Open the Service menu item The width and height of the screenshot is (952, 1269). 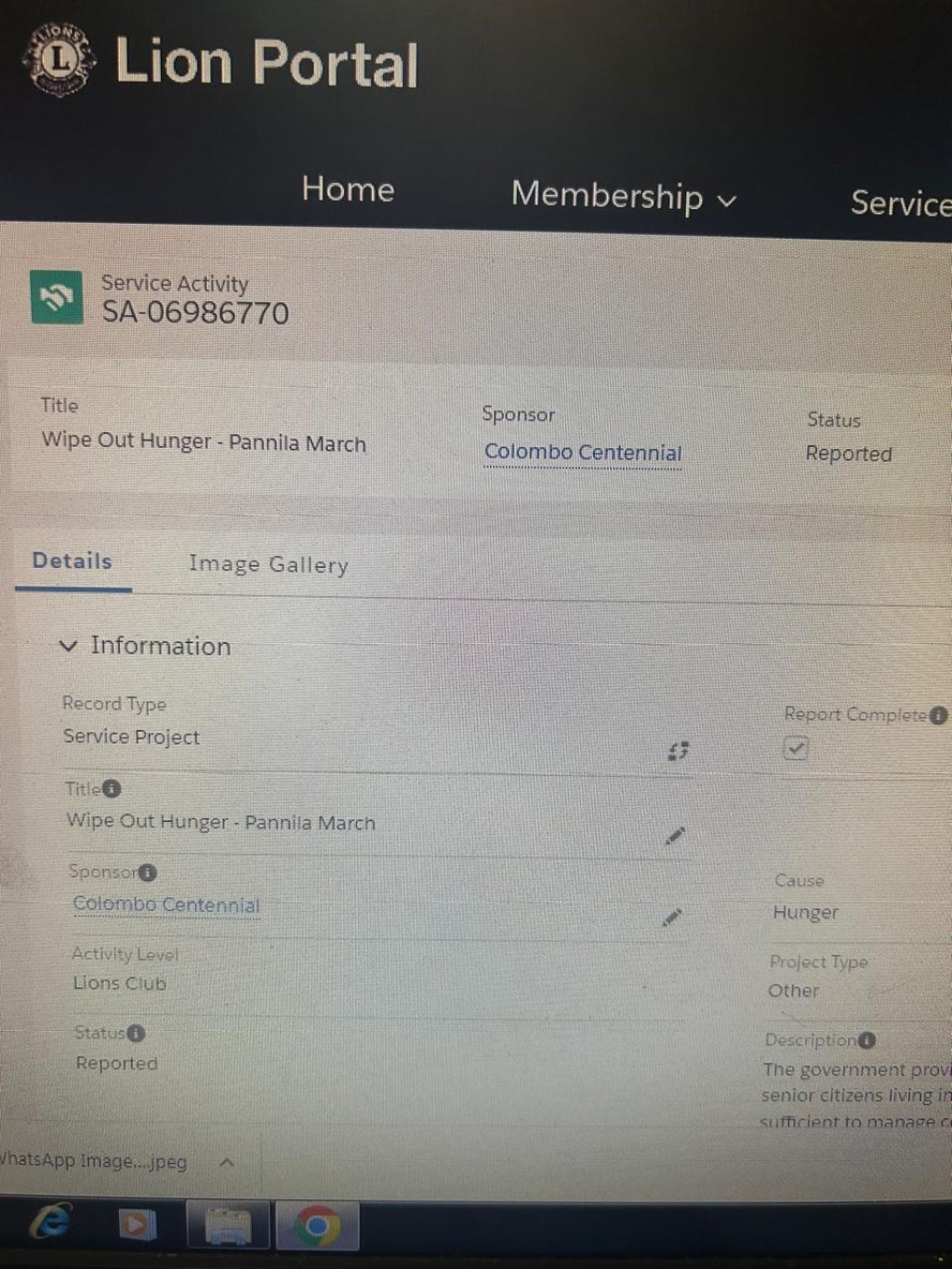pyautogui.click(x=901, y=203)
